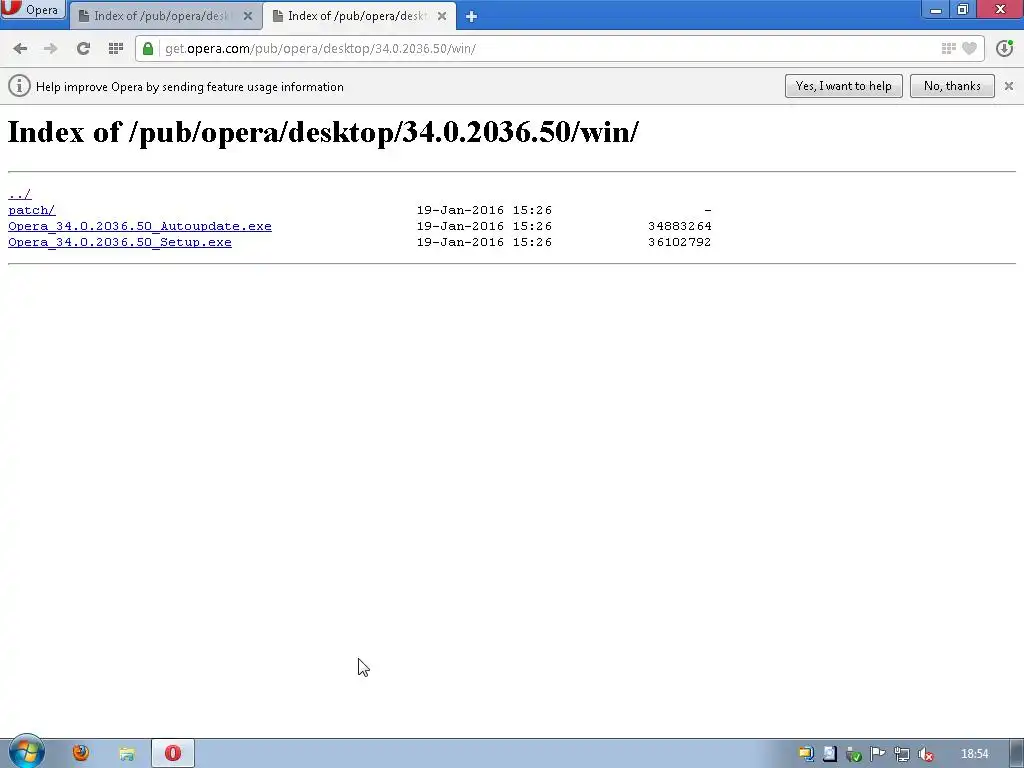Screen dimensions: 1024x768
Task: Open Action Center flag tray icon
Action: 877,754
